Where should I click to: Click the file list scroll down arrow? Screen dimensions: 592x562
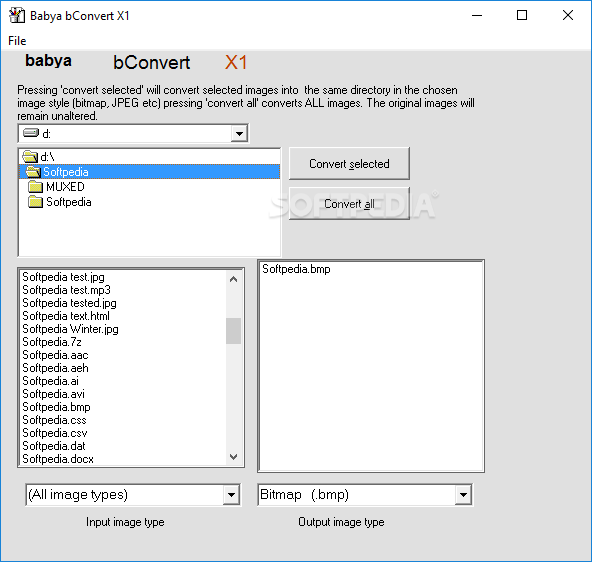[233, 457]
